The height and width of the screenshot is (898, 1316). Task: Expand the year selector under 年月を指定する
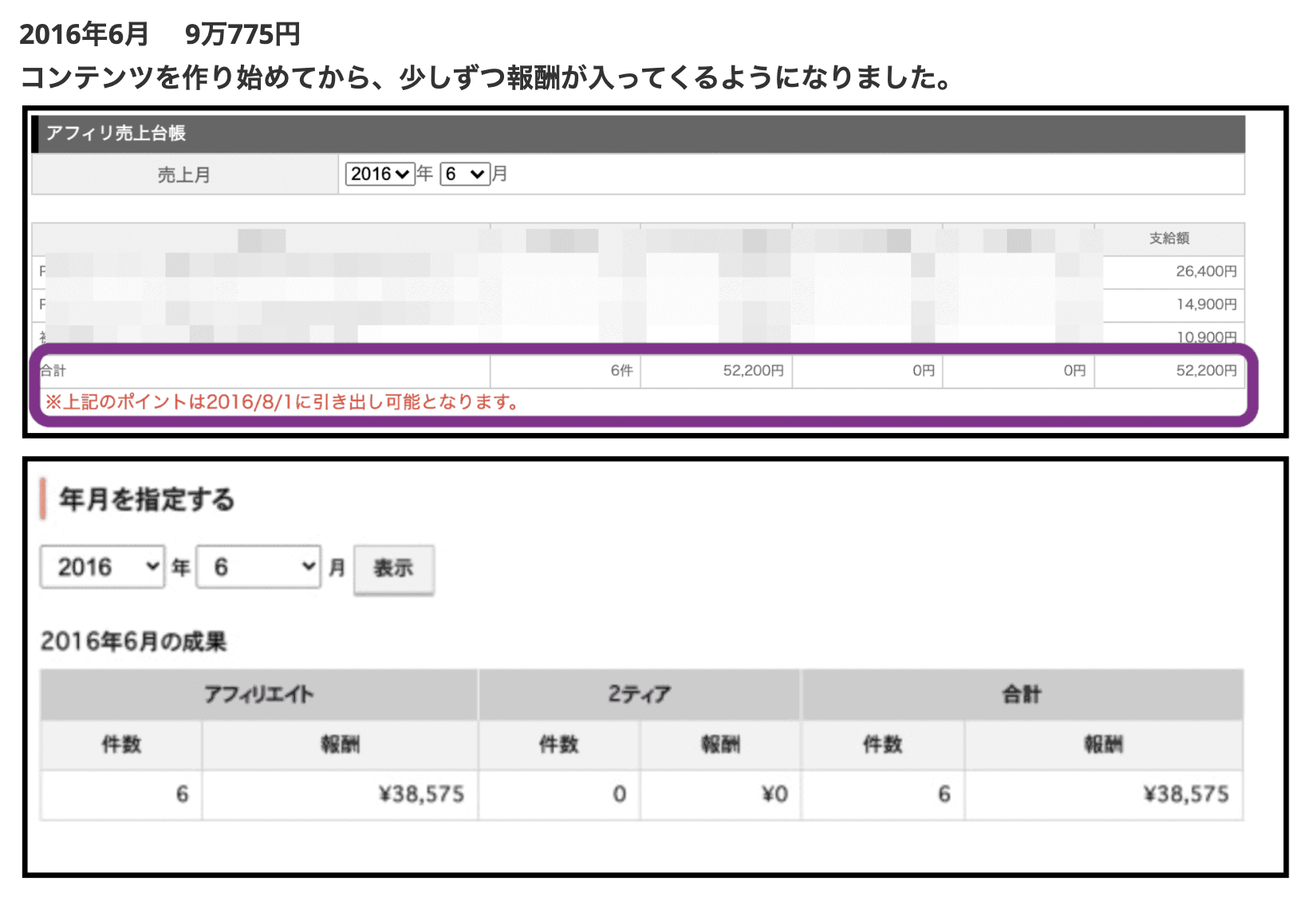[x=102, y=567]
